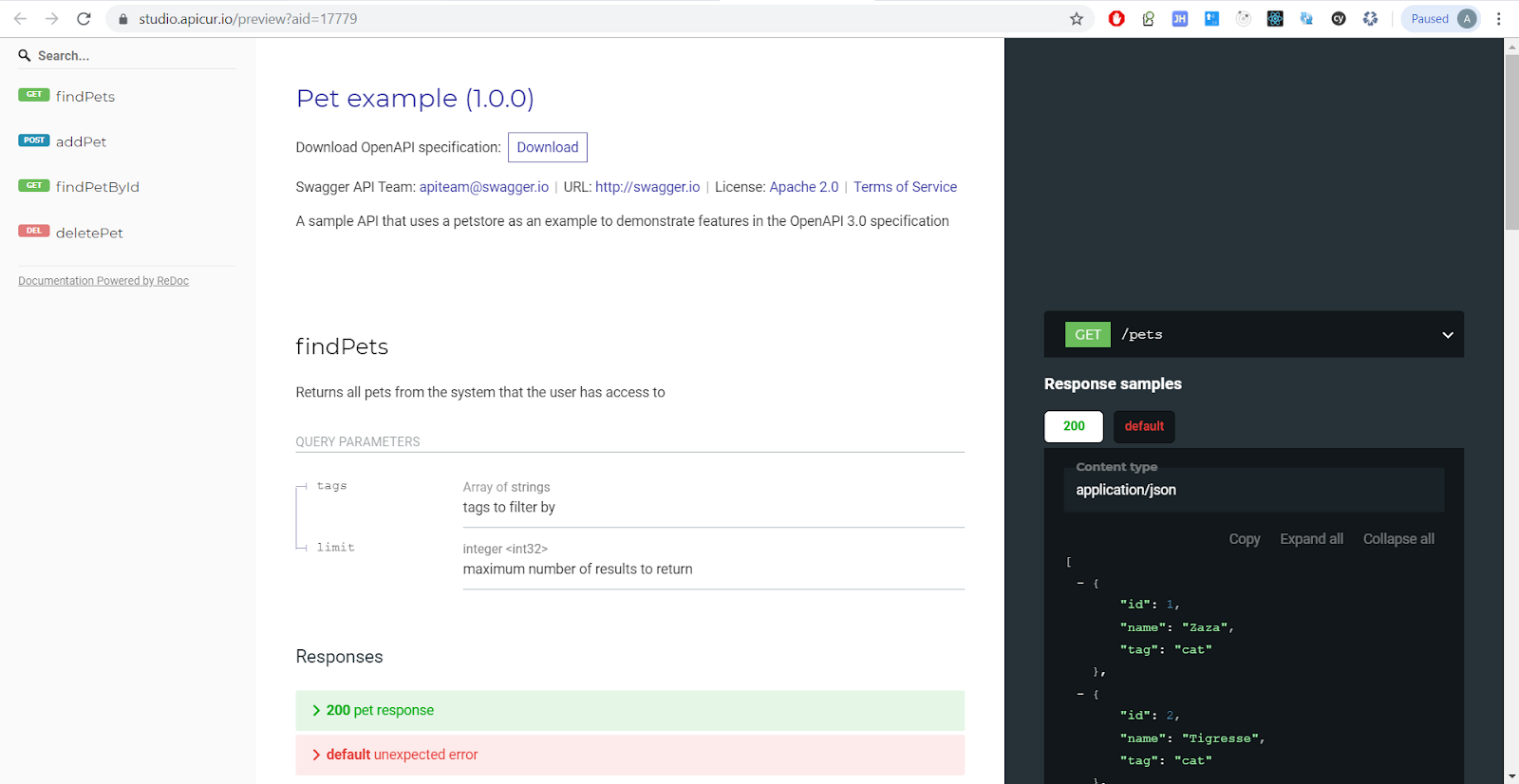The width and height of the screenshot is (1519, 784).
Task: Select the default response sample tab
Action: click(x=1144, y=426)
